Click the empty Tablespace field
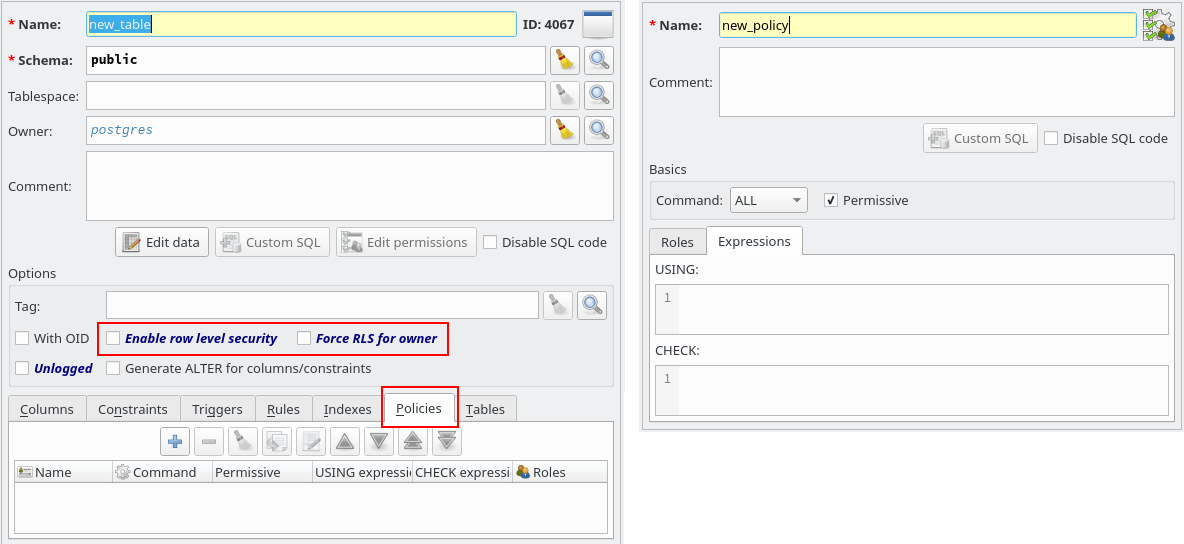Image resolution: width=1184 pixels, height=544 pixels. click(x=316, y=95)
